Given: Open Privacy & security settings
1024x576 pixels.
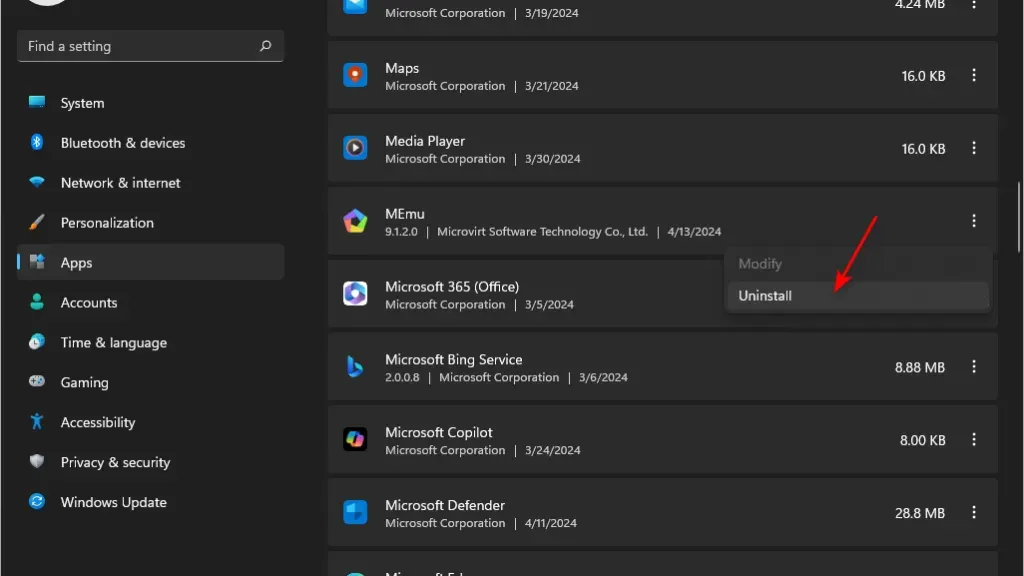Looking at the screenshot, I should pyautogui.click(x=150, y=462).
